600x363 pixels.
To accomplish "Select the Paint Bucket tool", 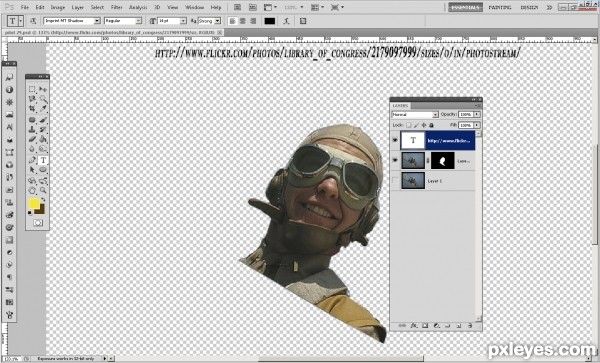I will coord(43,139).
